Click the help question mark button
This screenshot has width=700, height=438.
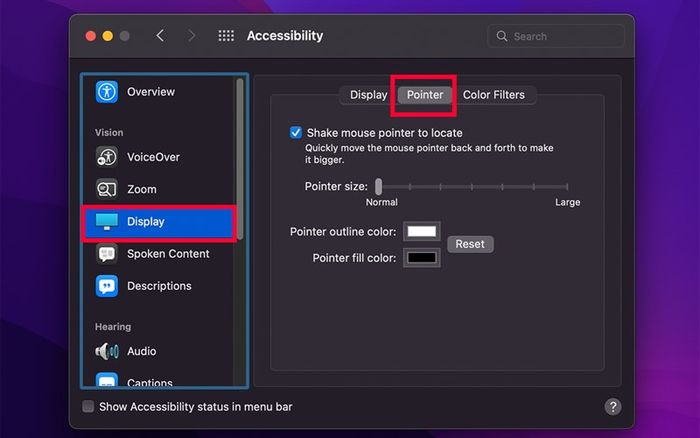613,407
